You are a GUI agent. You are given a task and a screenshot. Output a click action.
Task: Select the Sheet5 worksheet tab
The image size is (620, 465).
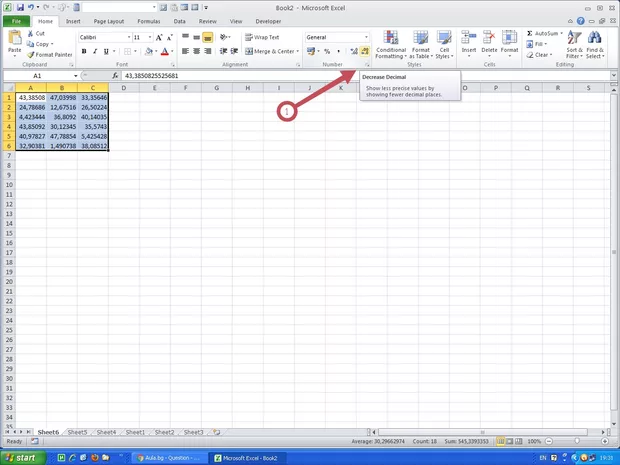point(77,432)
